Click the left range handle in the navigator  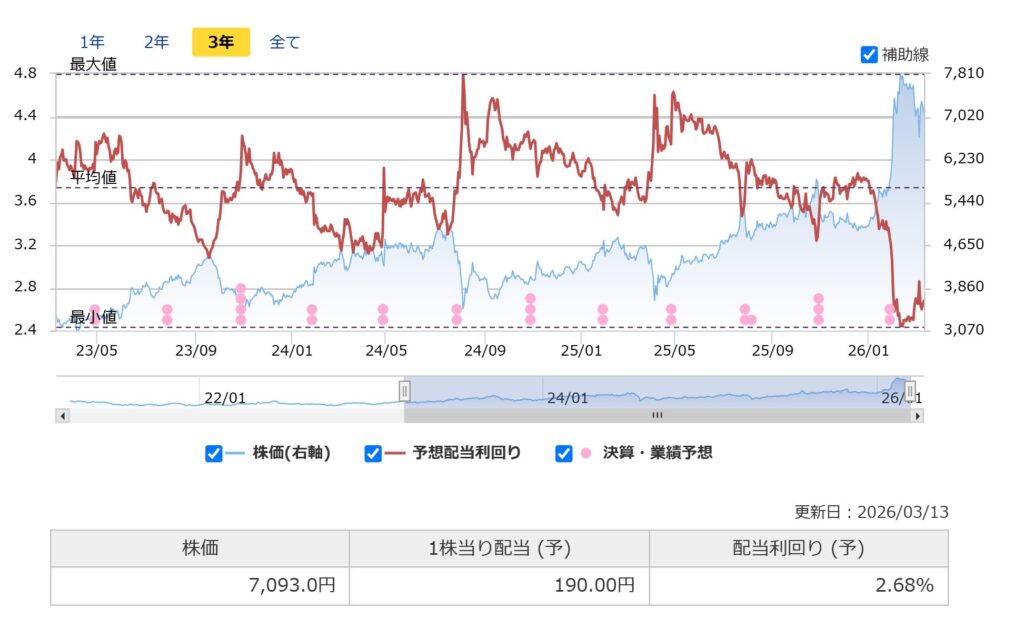pos(404,390)
